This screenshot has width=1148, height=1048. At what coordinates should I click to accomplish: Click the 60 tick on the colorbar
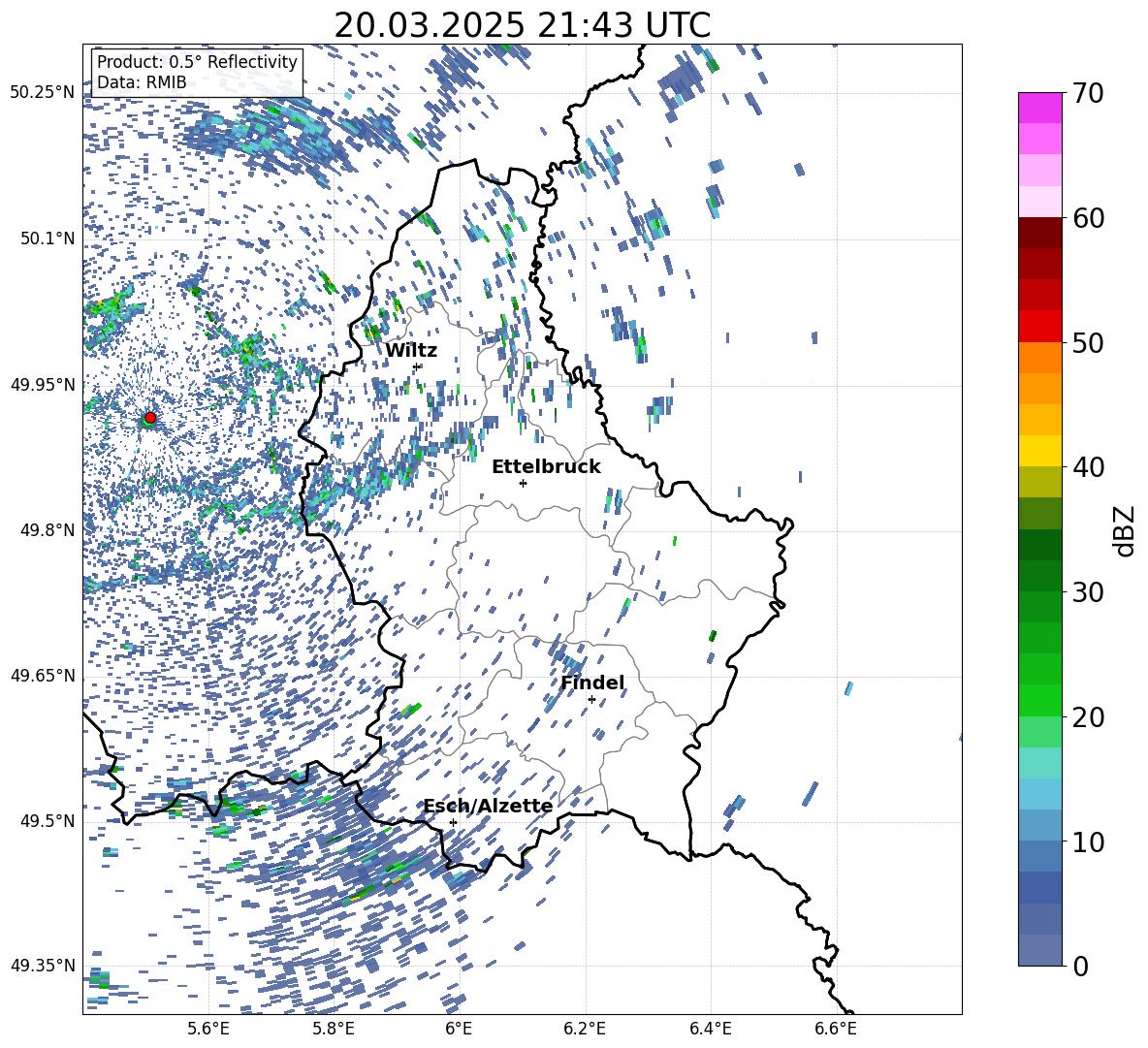pyautogui.click(x=1088, y=218)
